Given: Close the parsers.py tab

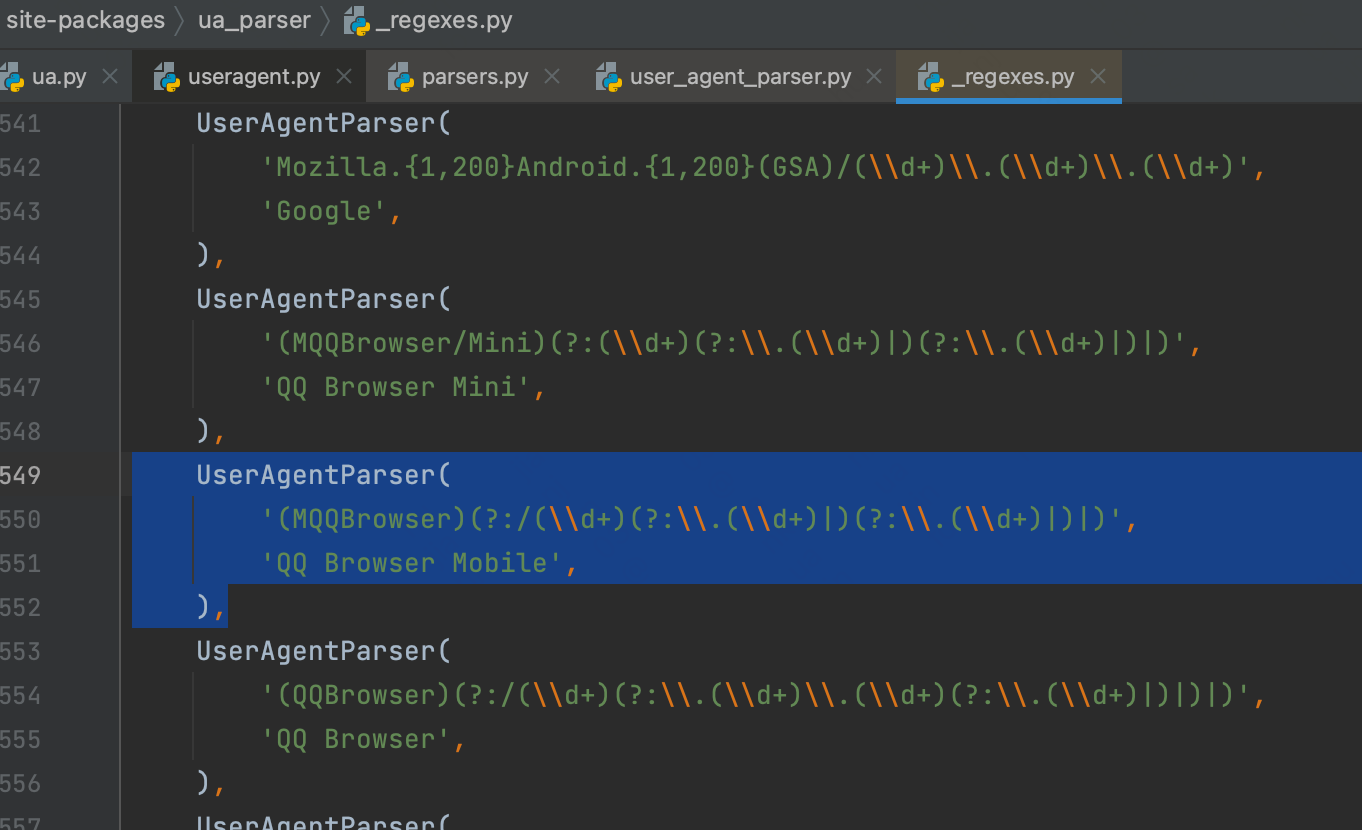Looking at the screenshot, I should coord(552,77).
